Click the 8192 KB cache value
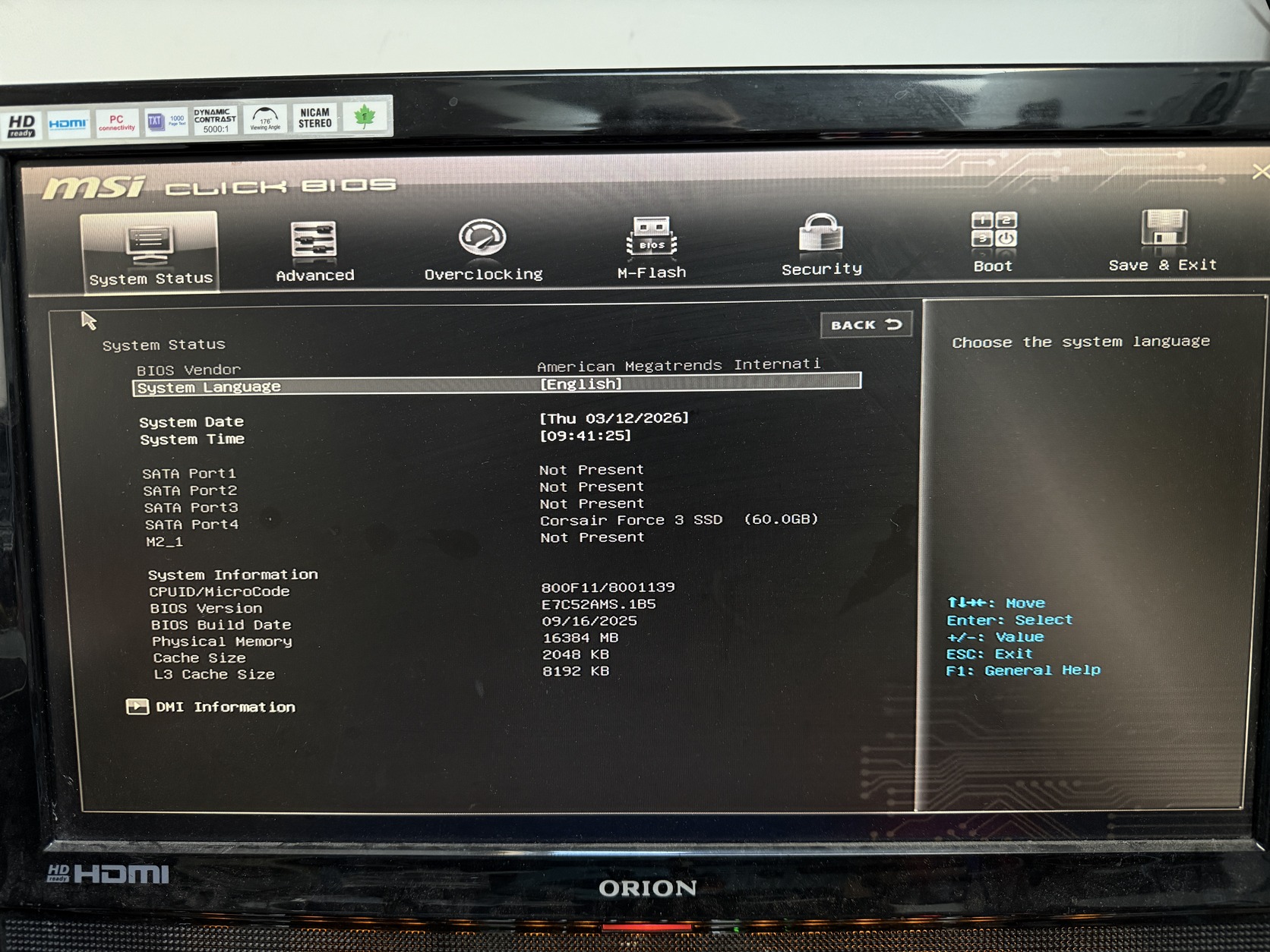The height and width of the screenshot is (952, 1270). (576, 671)
